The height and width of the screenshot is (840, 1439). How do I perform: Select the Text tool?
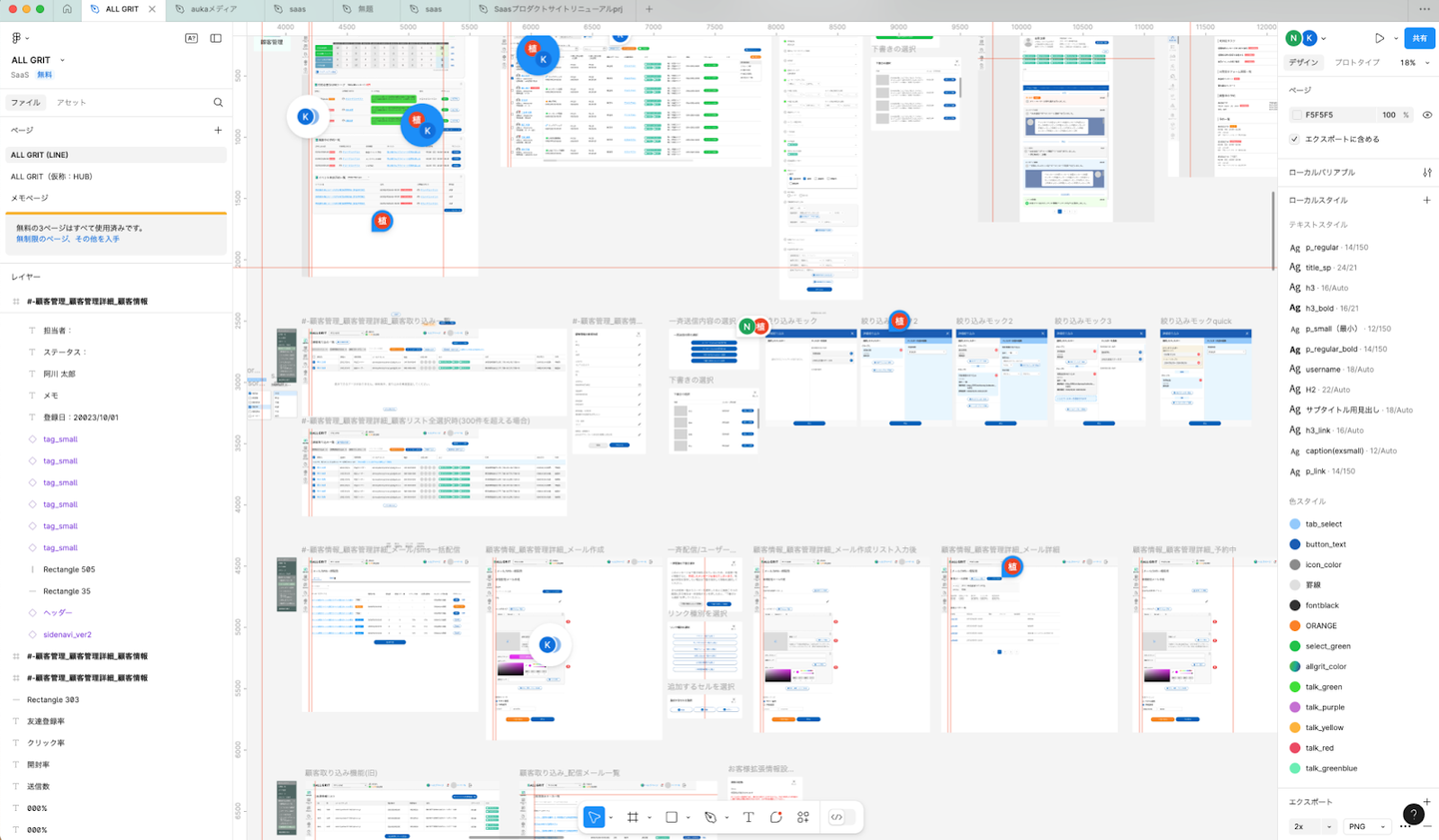[x=747, y=817]
